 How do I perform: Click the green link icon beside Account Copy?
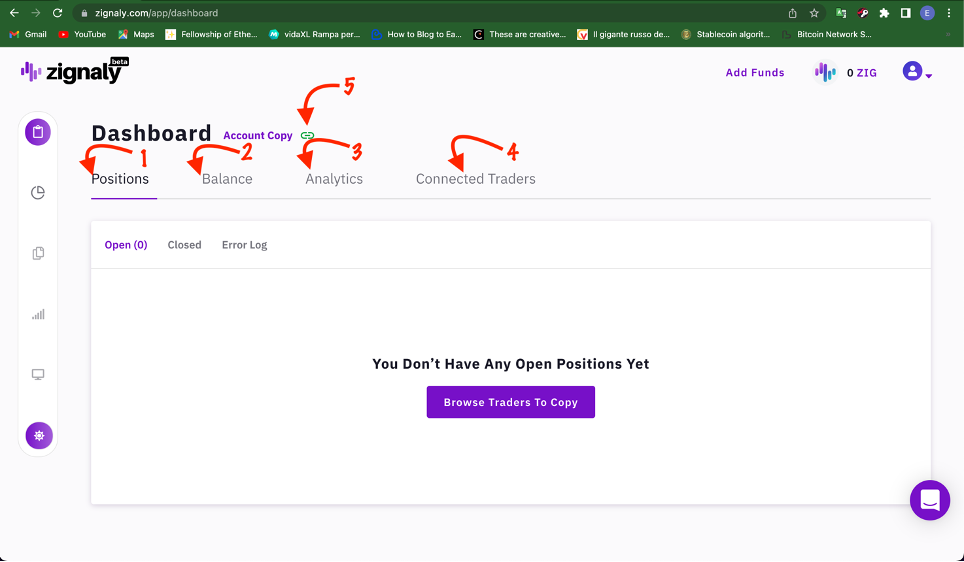pyautogui.click(x=307, y=135)
